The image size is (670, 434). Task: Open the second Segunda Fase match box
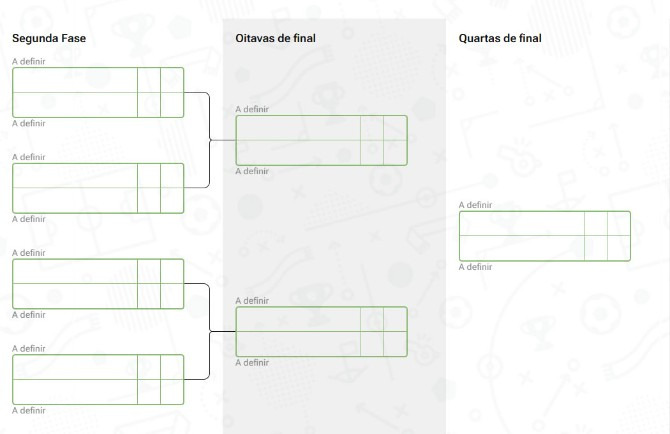coord(98,188)
